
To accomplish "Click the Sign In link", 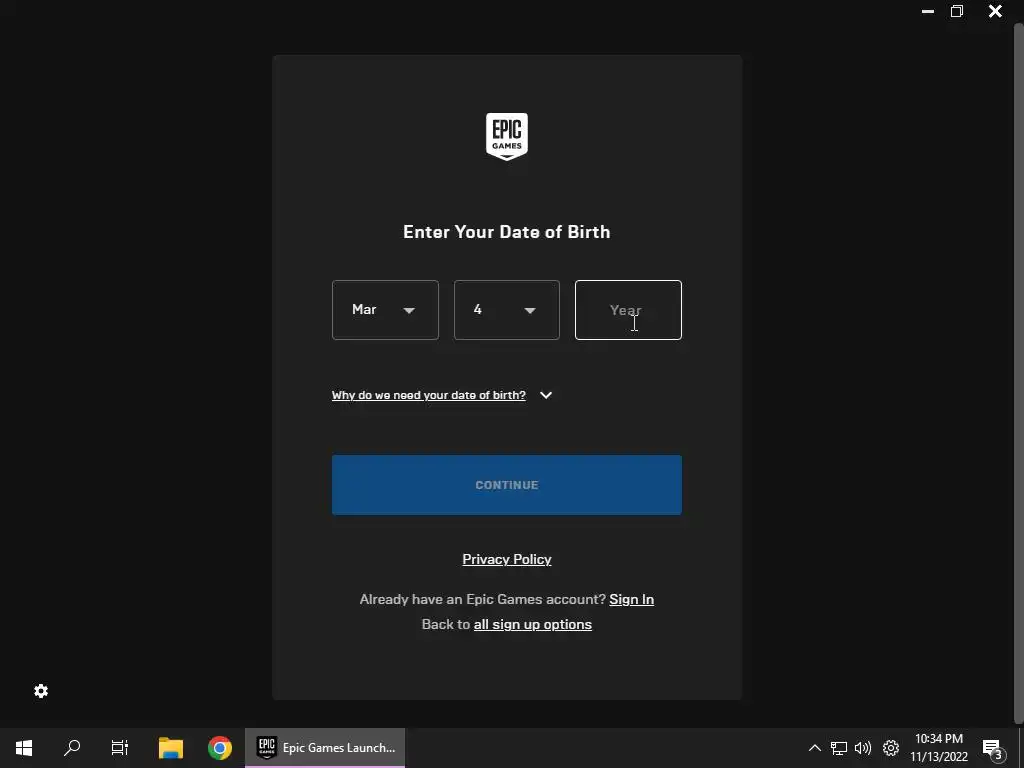I will [x=632, y=599].
